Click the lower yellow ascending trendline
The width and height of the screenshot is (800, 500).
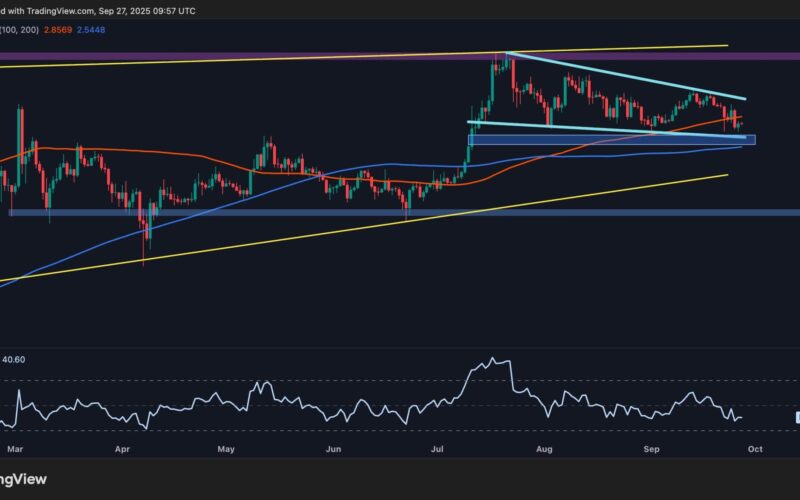tap(400, 220)
